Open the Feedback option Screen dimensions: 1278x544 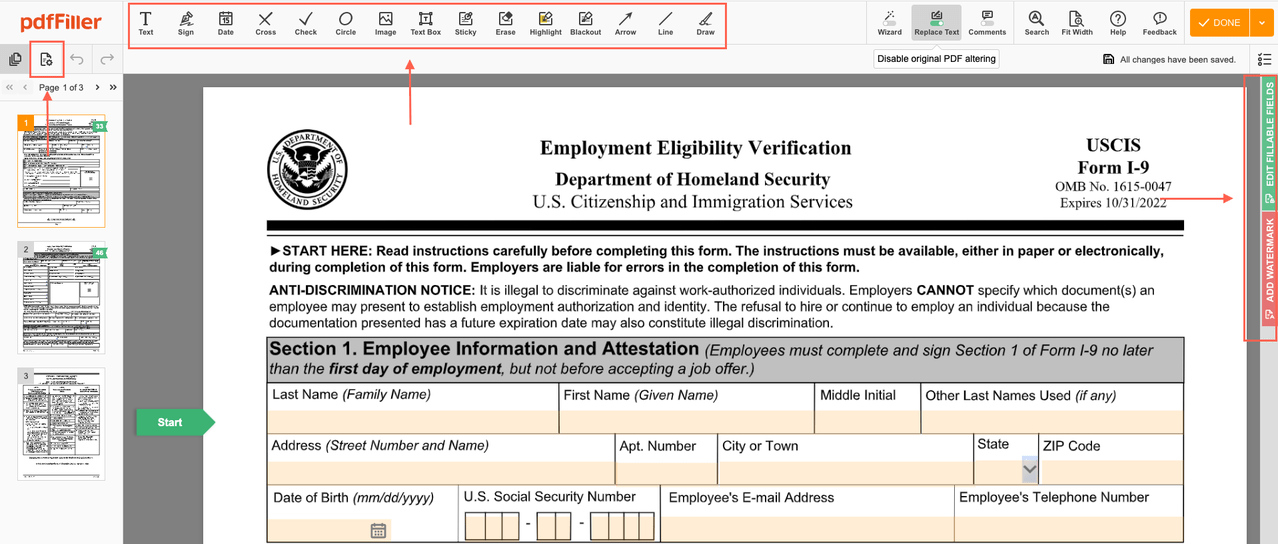1159,23
